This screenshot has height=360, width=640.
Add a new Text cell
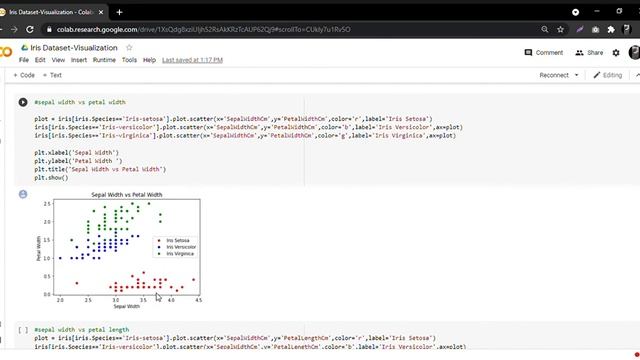[x=52, y=75]
